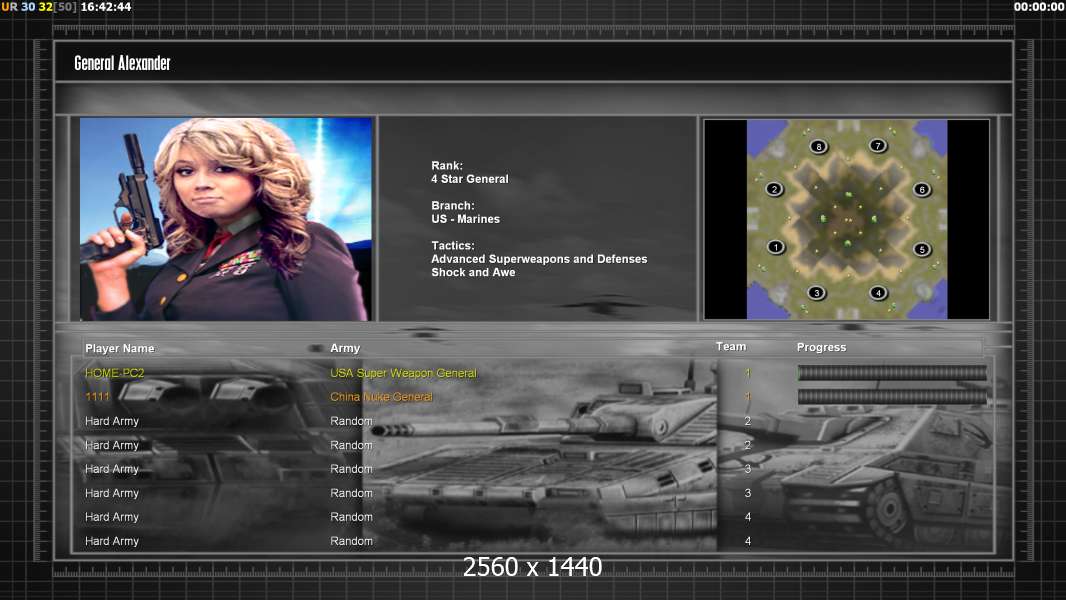
Task: Click the 16:42:44 clock overlay
Action: click(x=106, y=7)
